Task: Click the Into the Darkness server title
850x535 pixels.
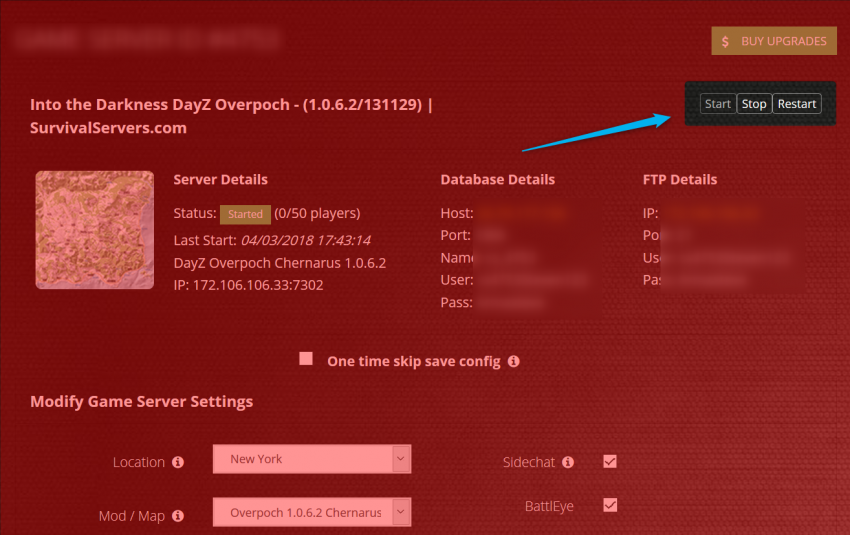Action: (x=231, y=116)
